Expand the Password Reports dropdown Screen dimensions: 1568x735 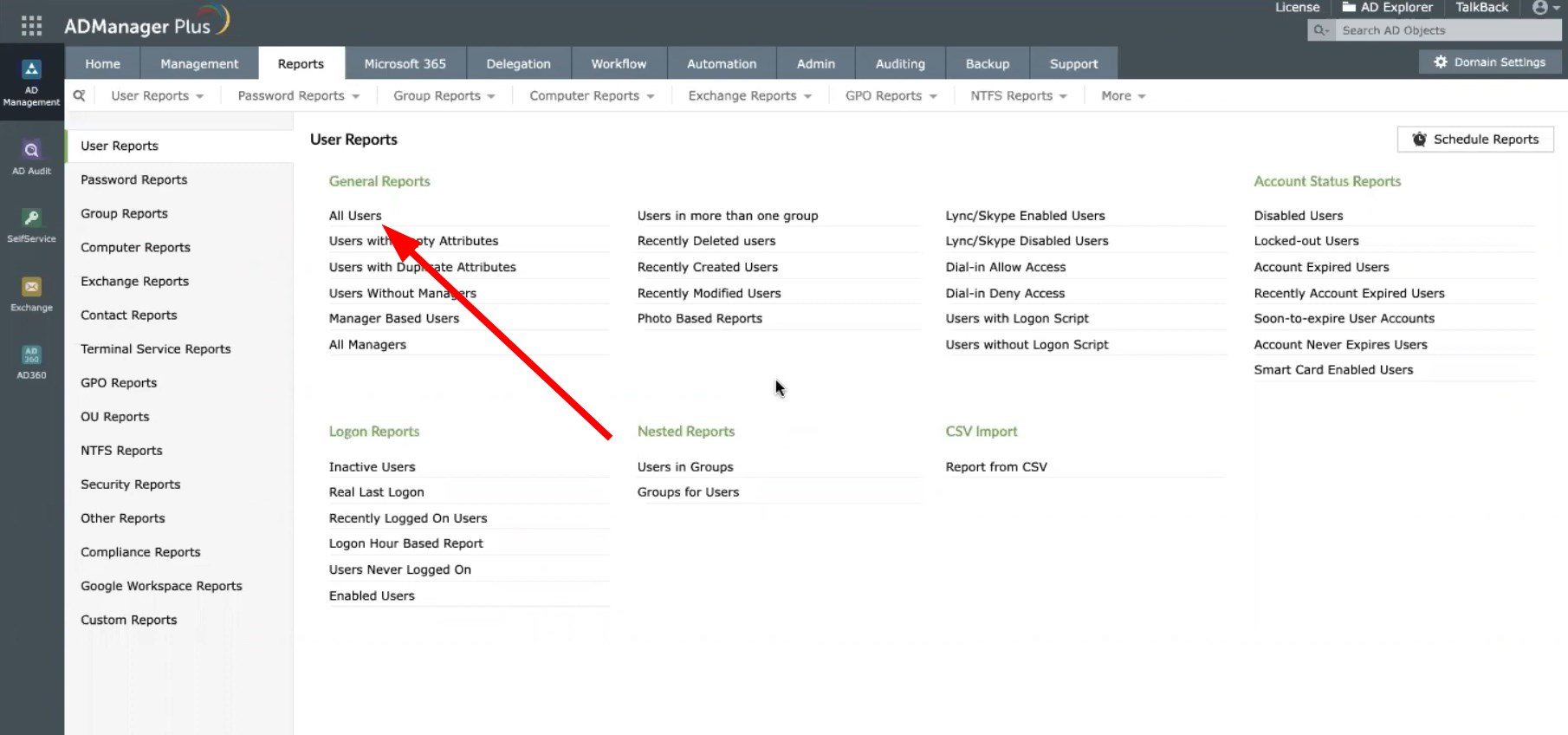(299, 95)
